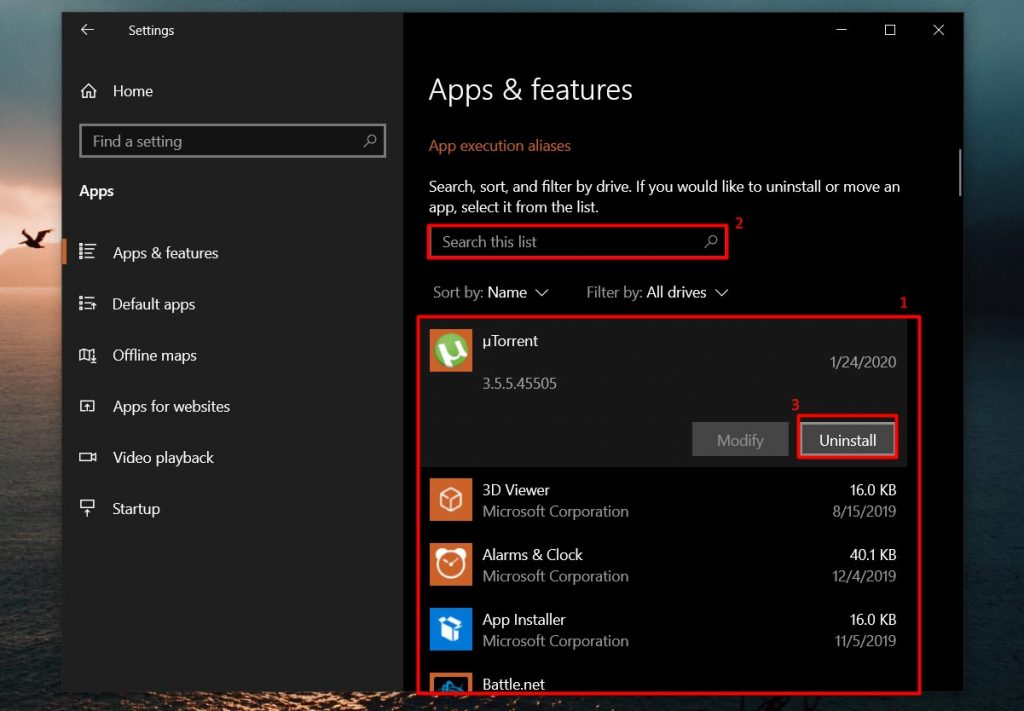Select Apps & features in the sidebar
The image size is (1024, 711).
tap(165, 253)
